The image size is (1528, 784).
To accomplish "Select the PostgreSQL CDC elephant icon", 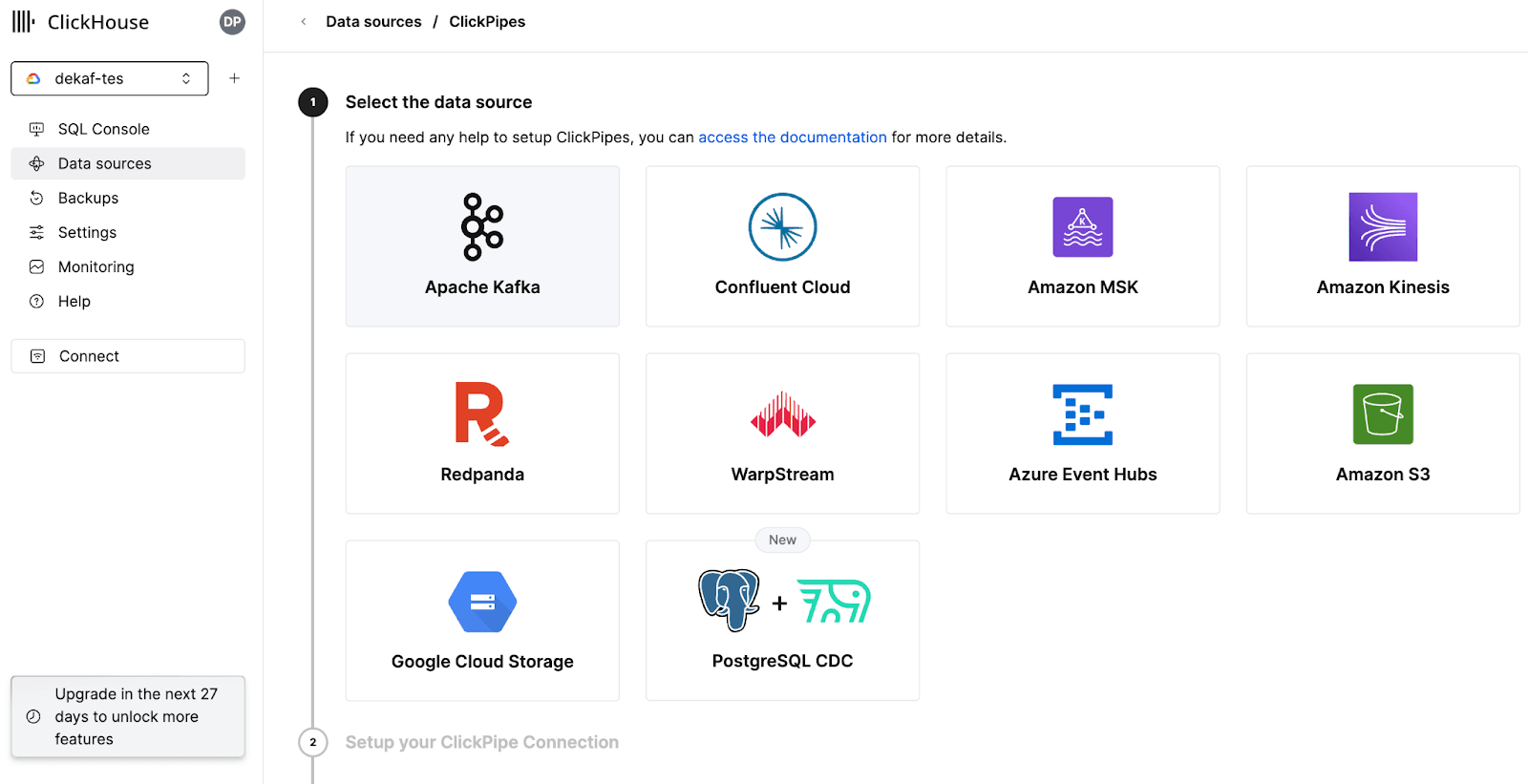I will pos(730,601).
